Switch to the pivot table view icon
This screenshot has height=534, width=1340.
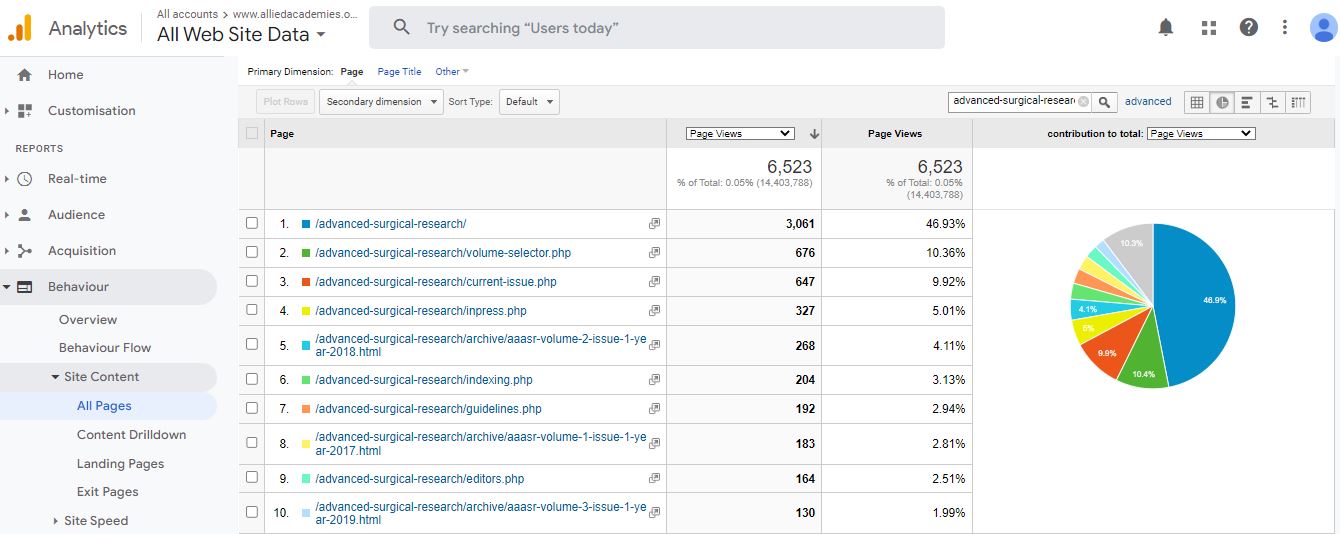[1298, 102]
